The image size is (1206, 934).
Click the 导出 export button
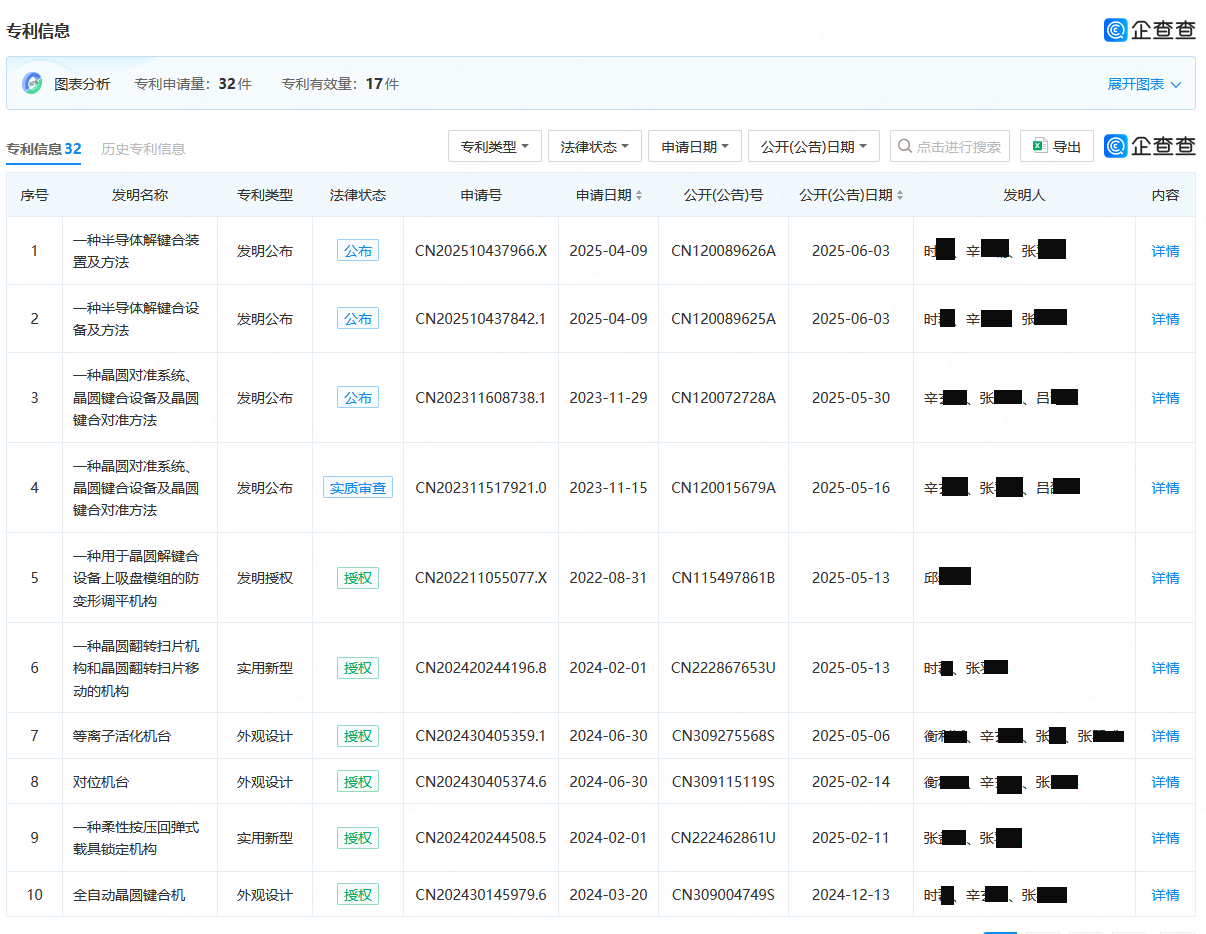tap(1057, 146)
